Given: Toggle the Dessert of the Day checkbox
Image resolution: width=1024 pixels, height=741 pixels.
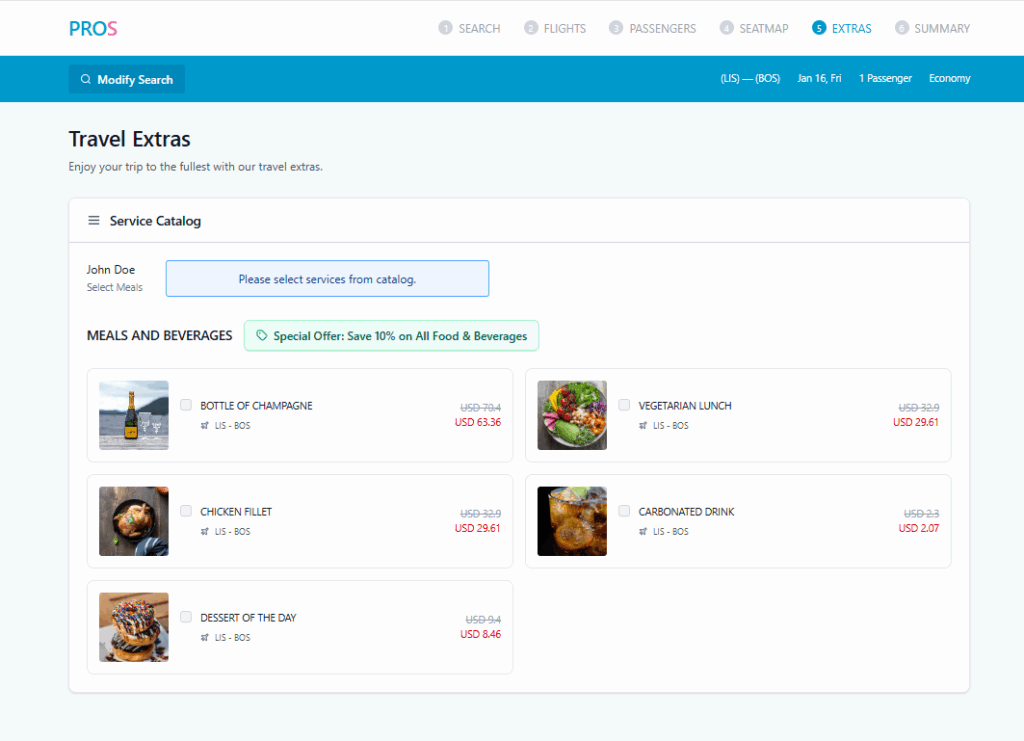Looking at the screenshot, I should coord(186,617).
